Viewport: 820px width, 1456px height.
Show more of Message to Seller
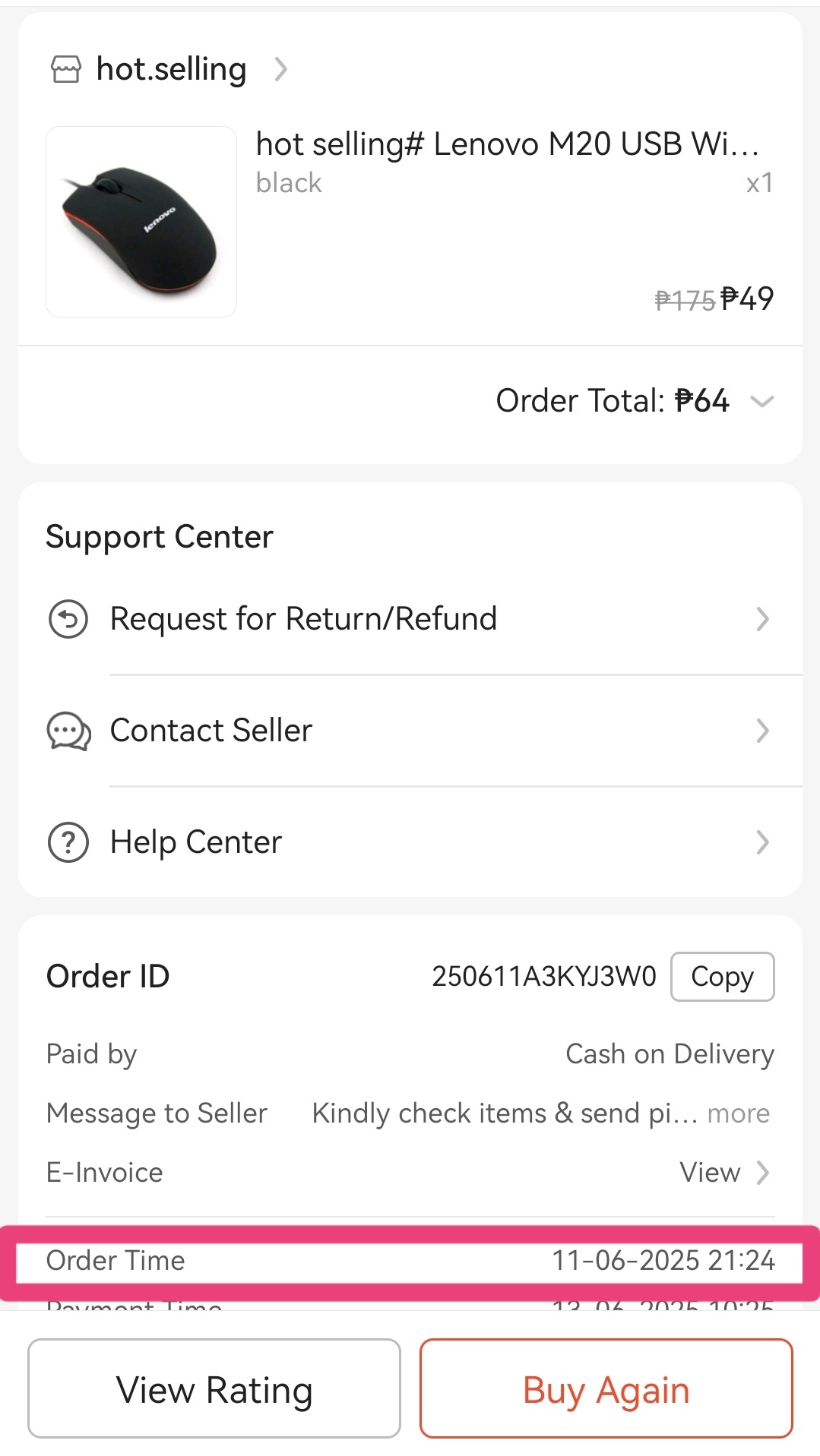pos(739,1113)
